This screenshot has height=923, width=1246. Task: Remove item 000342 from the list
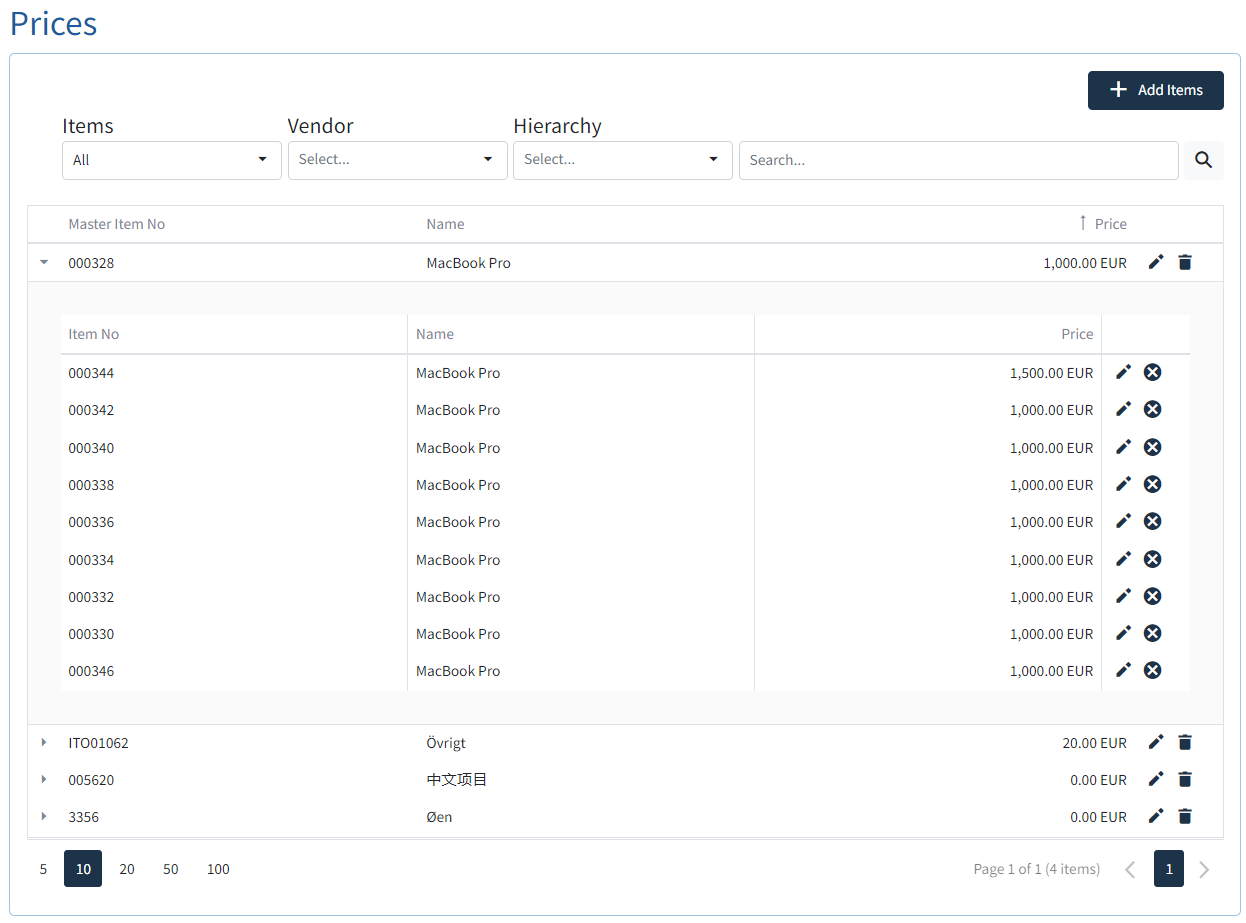[1152, 409]
